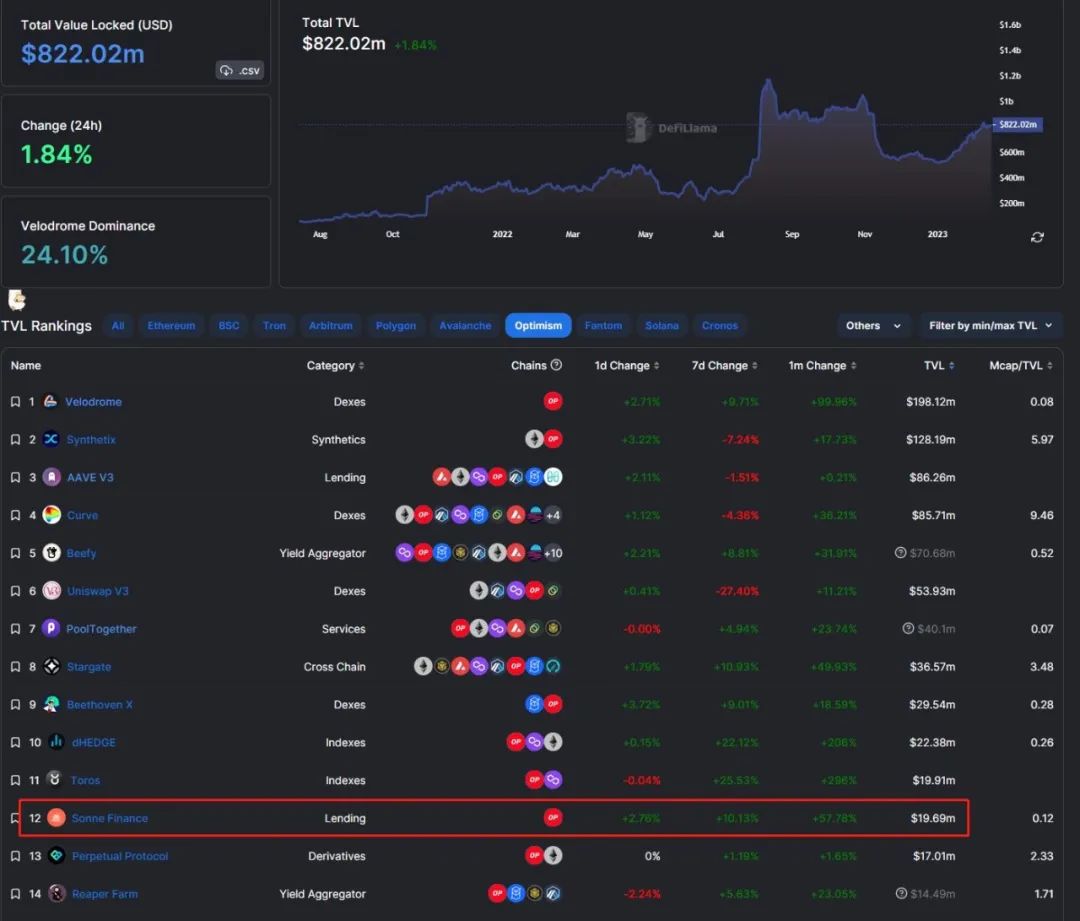Click the PoolTogether logo icon
The width and height of the screenshot is (1080, 921).
click(51, 628)
